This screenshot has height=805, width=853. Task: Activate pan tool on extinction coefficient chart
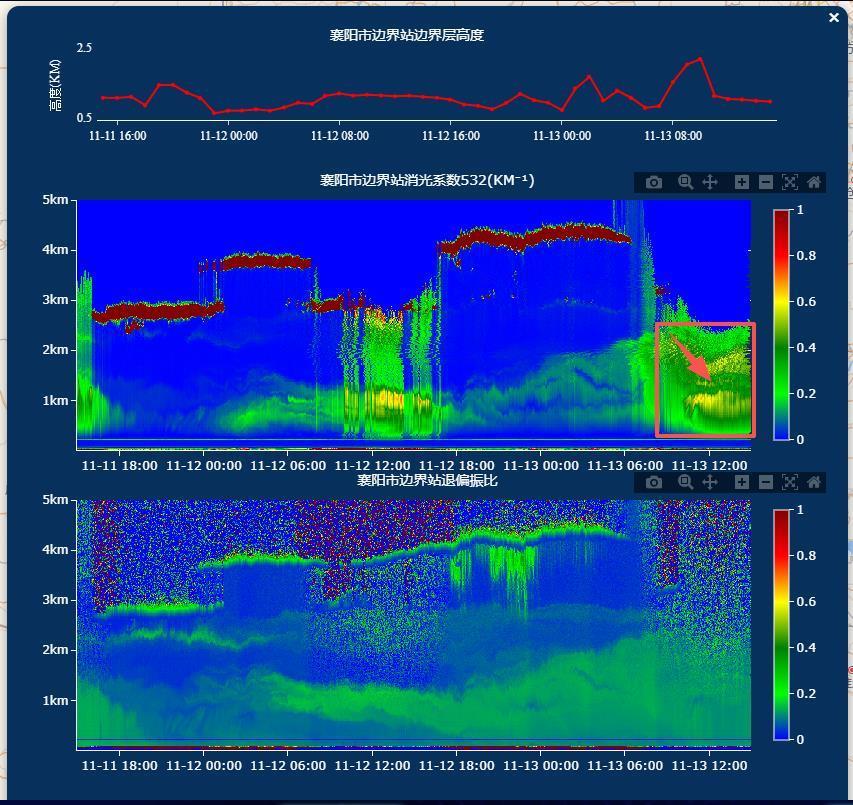point(710,182)
